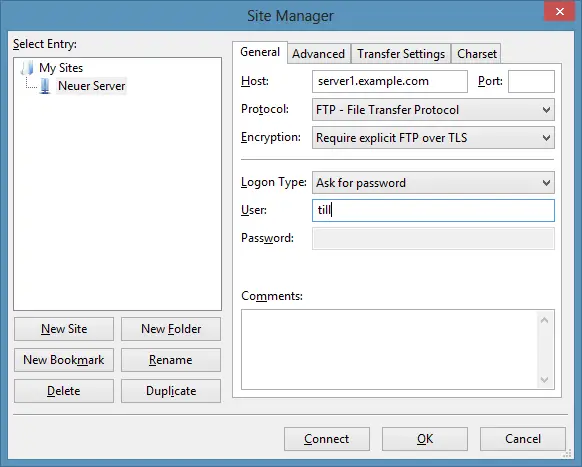Image resolution: width=582 pixels, height=467 pixels.
Task: Switch to the Transfer Settings tab
Action: [401, 54]
